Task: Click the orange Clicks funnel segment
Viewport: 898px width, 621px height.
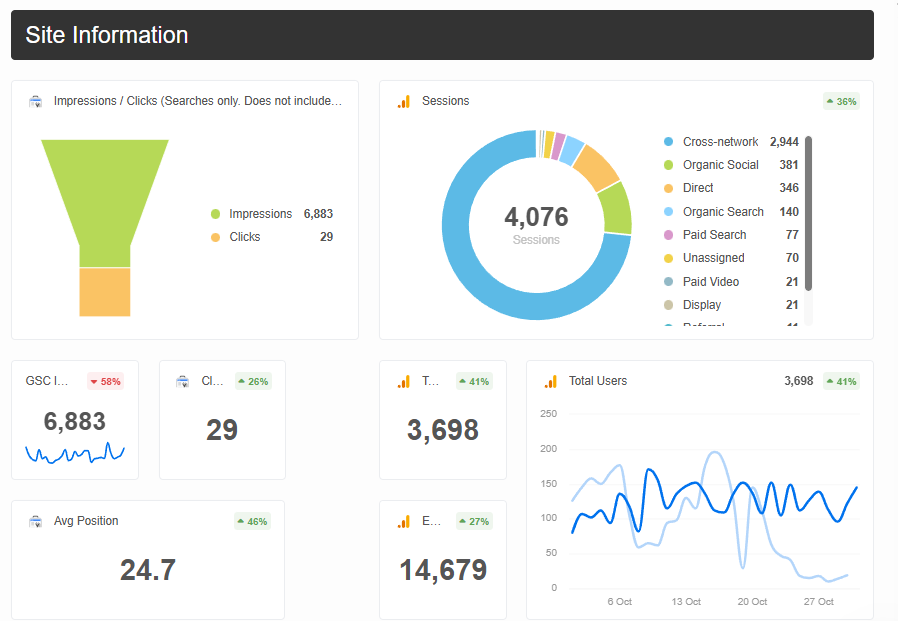Action: click(105, 292)
